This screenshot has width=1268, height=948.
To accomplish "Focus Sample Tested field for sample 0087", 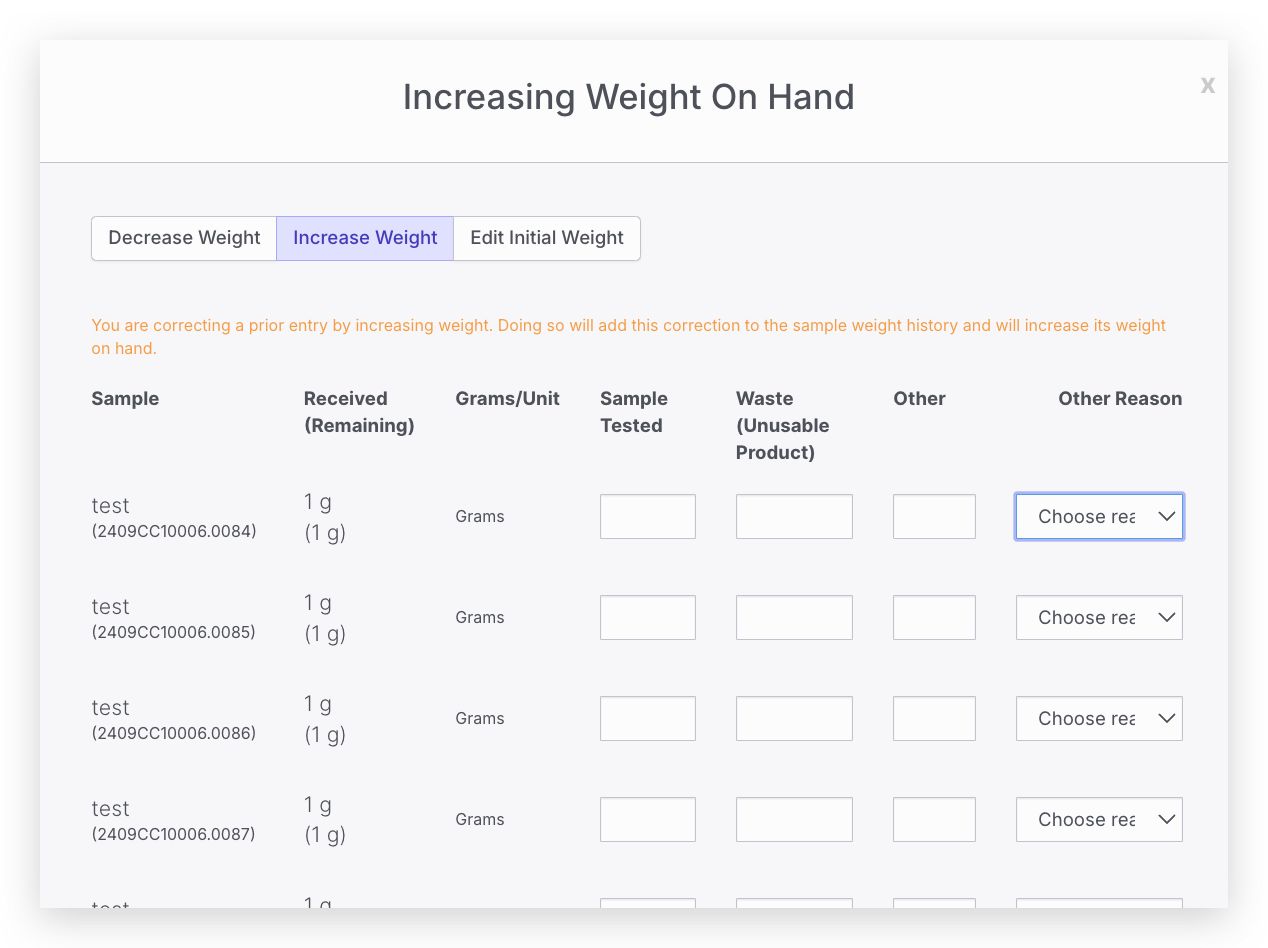I will click(x=648, y=820).
